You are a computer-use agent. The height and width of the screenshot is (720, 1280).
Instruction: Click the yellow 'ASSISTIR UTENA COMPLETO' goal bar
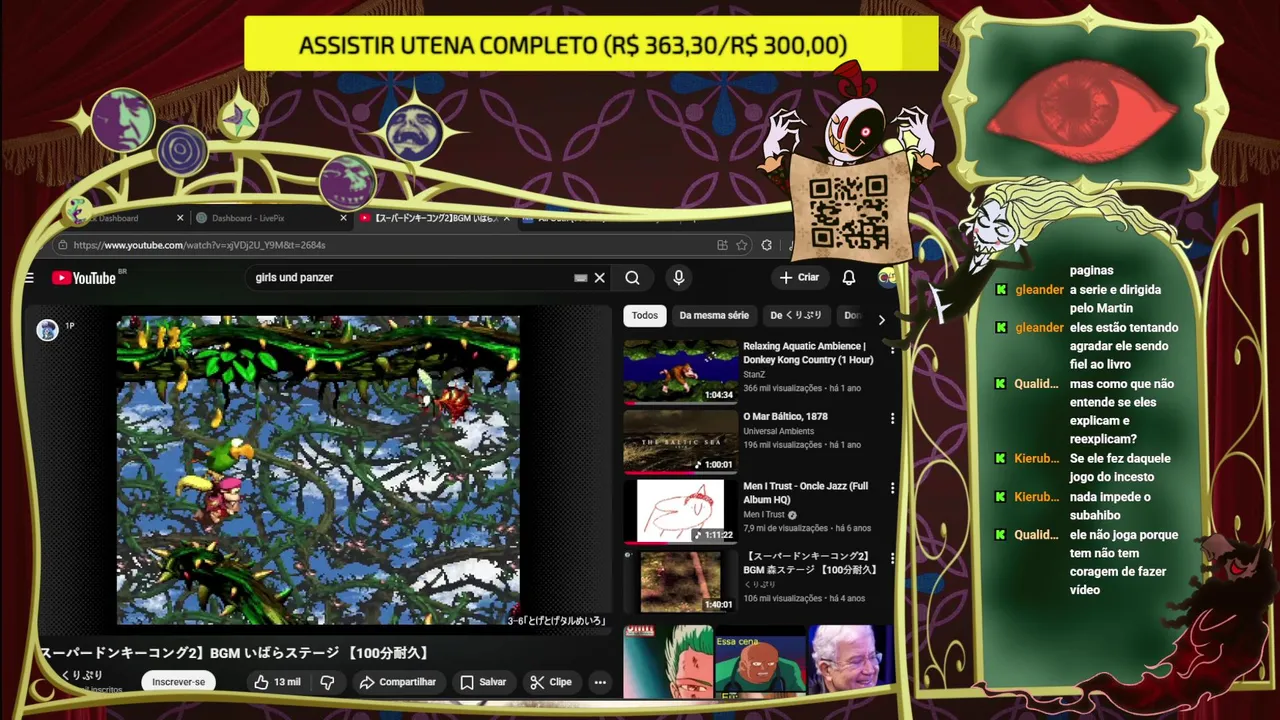591,45
